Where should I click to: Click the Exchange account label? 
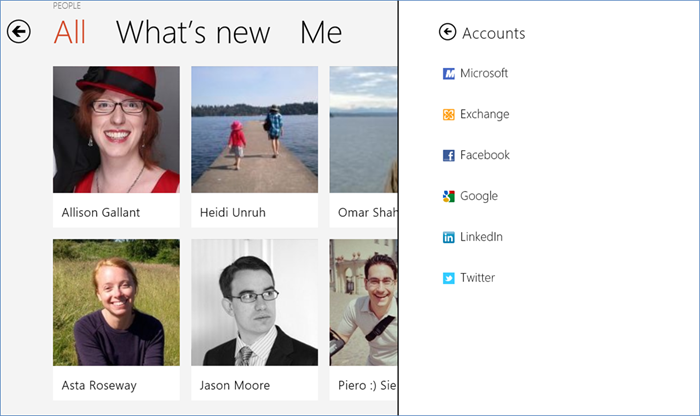(484, 114)
